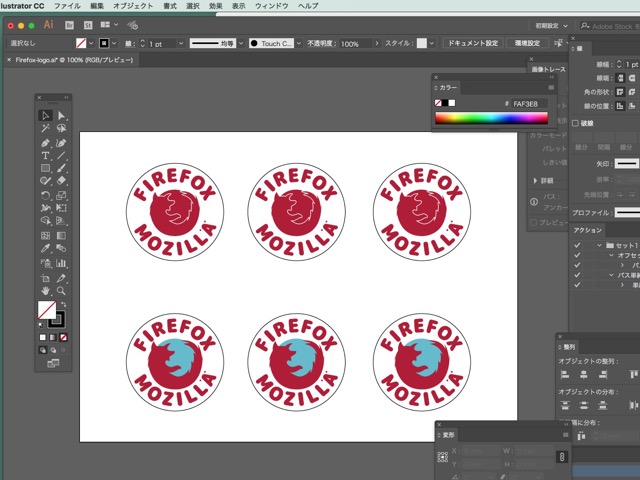Pick the Paintbrush tool
The width and height of the screenshot is (640, 480).
[x=61, y=168]
